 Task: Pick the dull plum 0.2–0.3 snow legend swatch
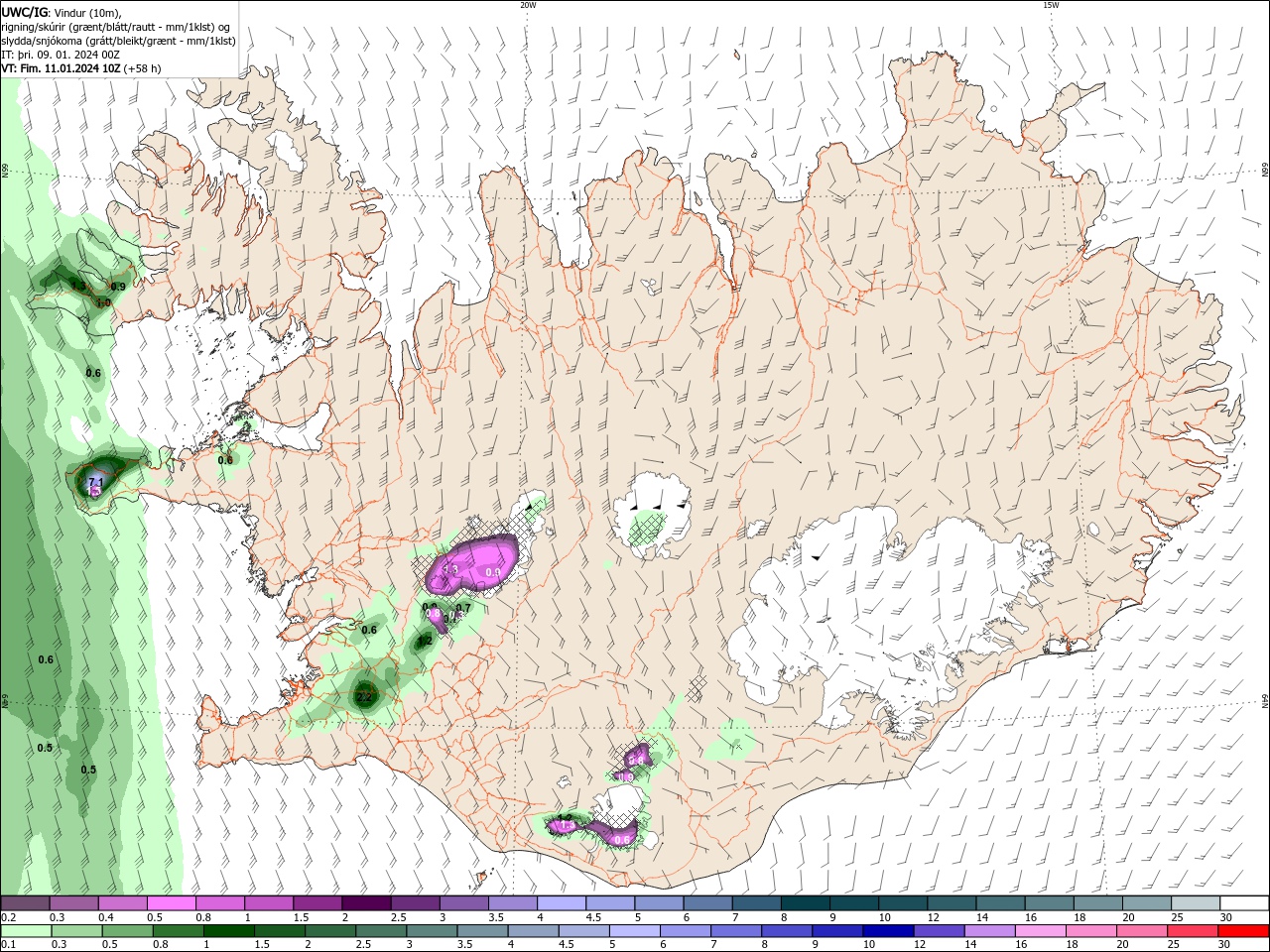click(x=26, y=903)
